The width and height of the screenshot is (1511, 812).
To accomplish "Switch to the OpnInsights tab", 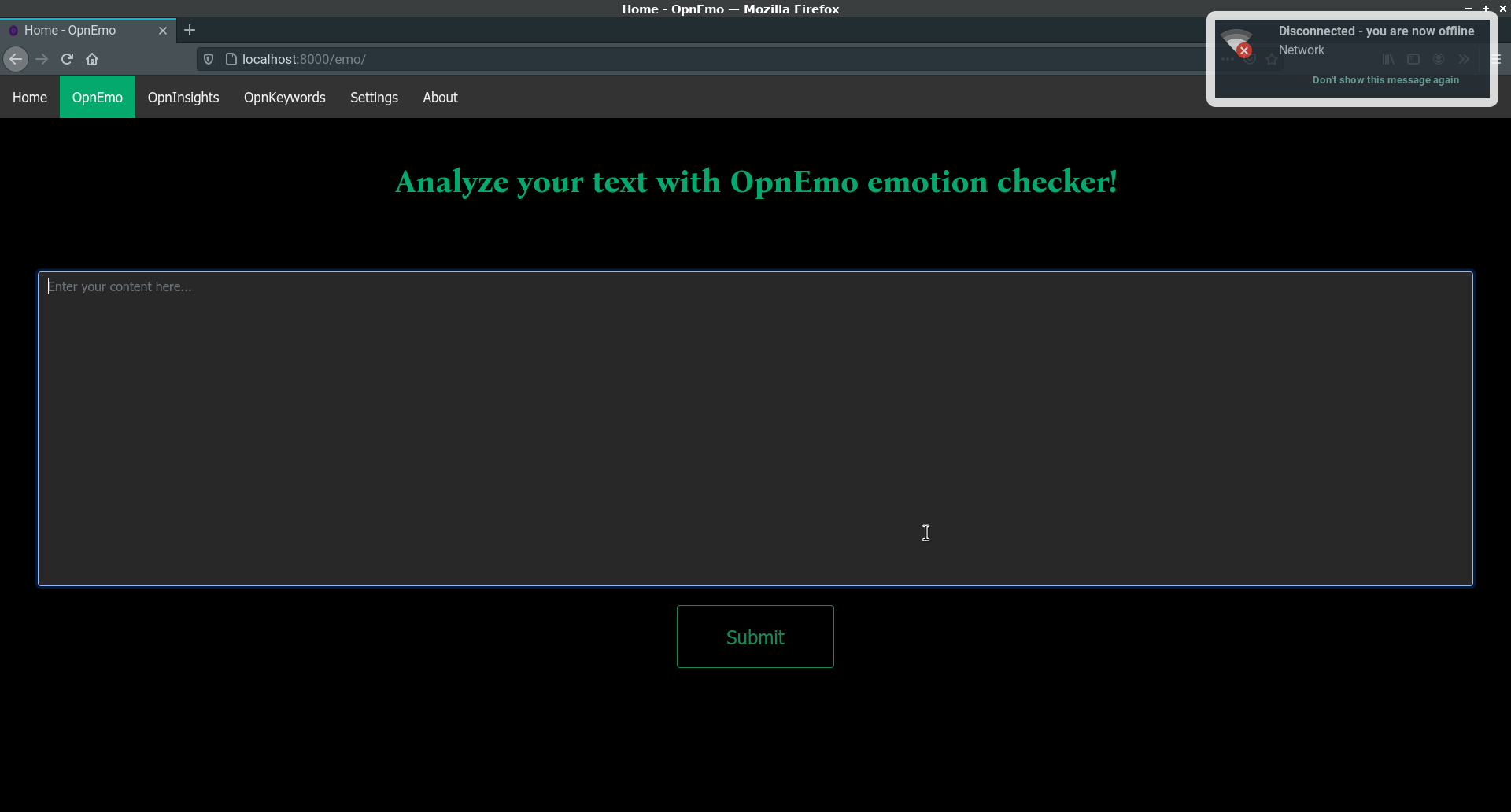I will click(x=183, y=97).
